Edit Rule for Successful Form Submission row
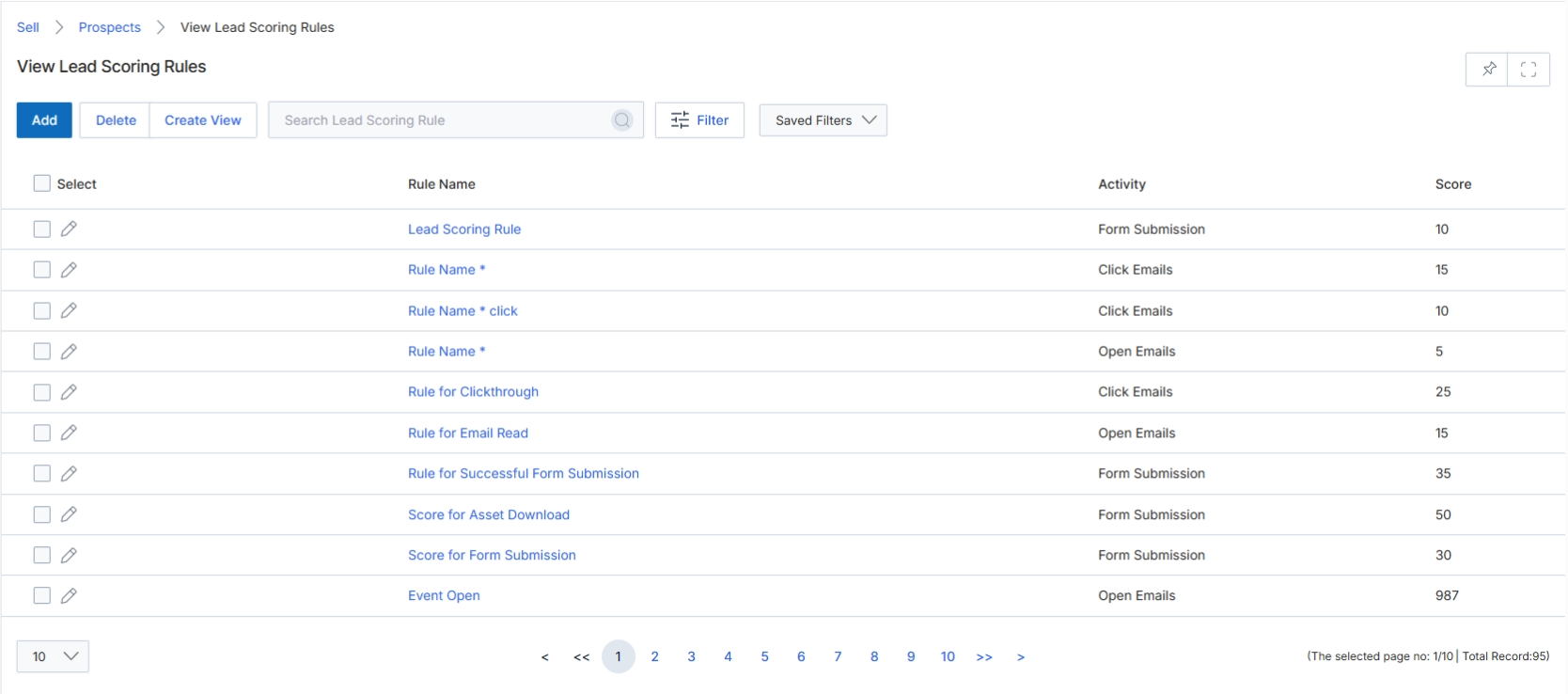Viewport: 1568px width, 694px height. (x=69, y=473)
